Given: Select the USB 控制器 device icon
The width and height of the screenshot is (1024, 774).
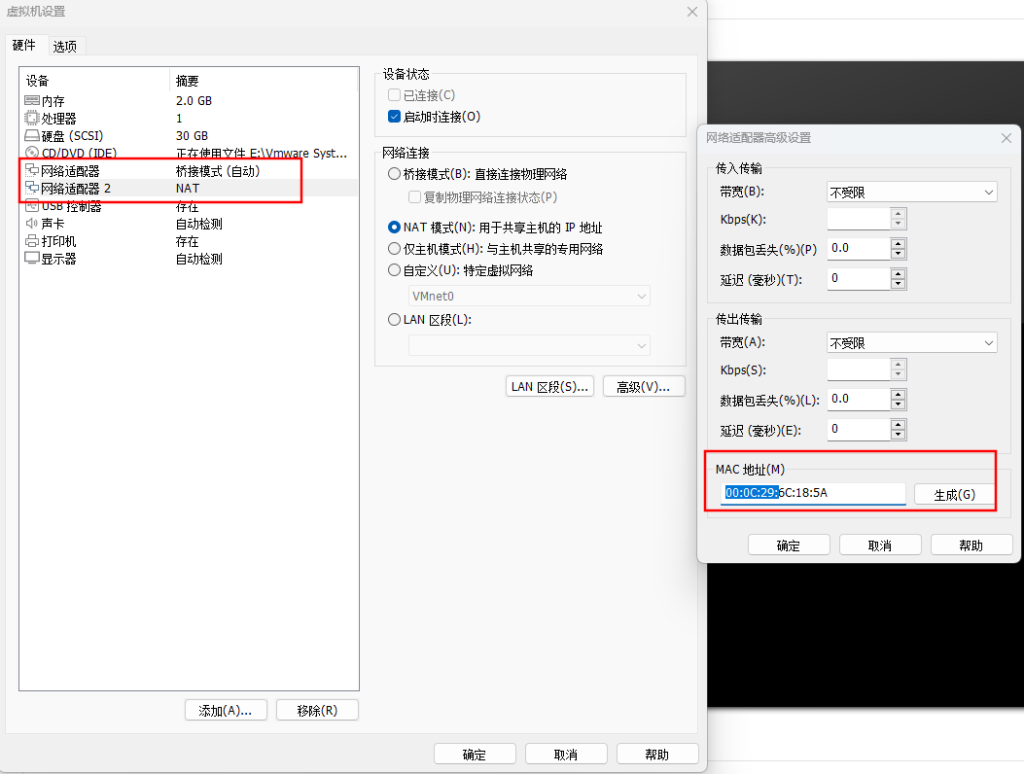Looking at the screenshot, I should (x=32, y=207).
